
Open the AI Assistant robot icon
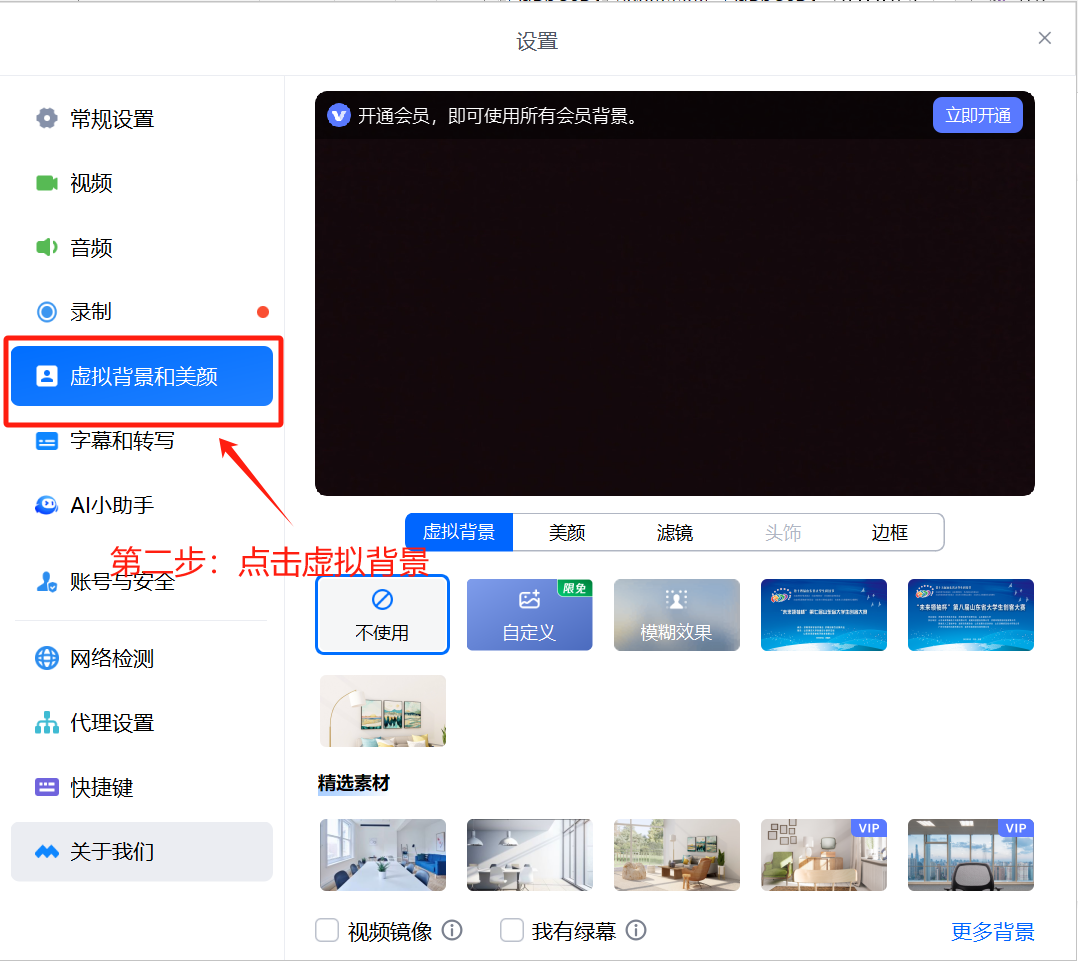(47, 505)
